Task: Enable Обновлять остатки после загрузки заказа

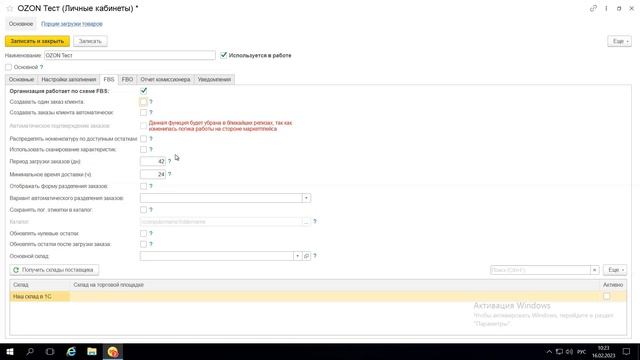Action: tap(143, 244)
